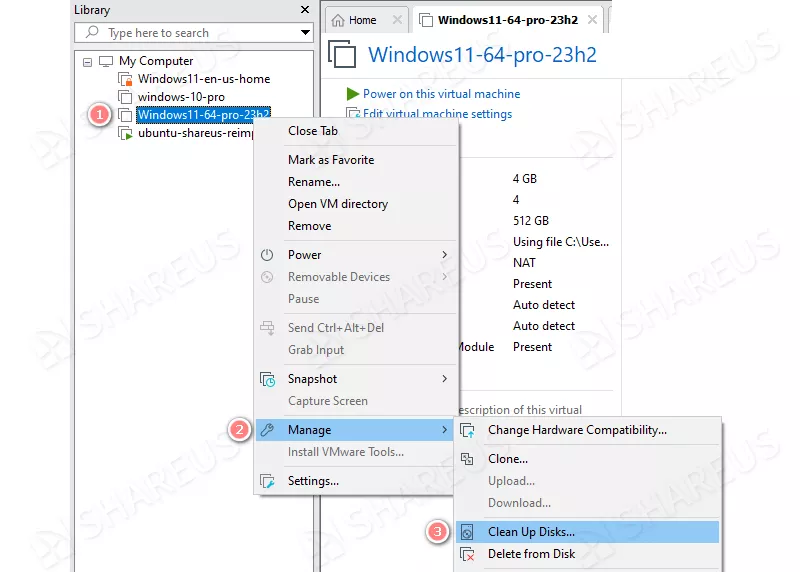
Task: Close the Library panel
Action: point(305,10)
